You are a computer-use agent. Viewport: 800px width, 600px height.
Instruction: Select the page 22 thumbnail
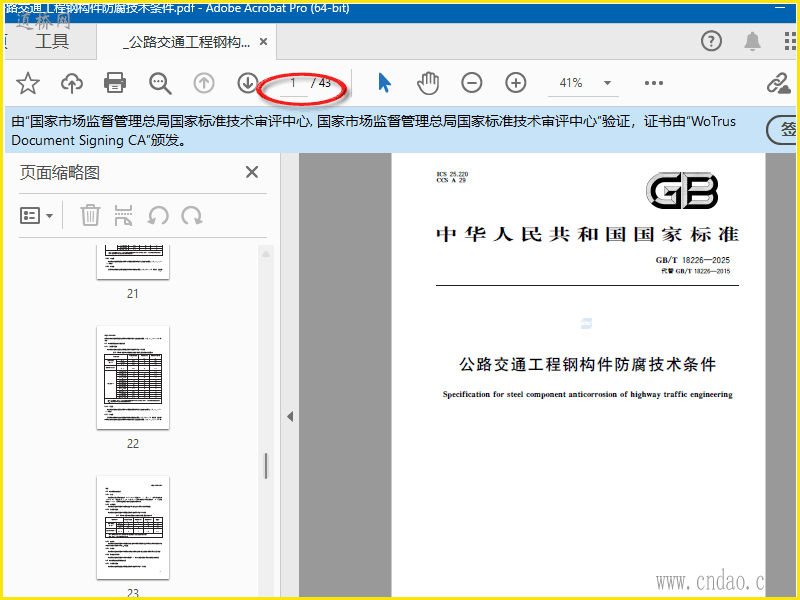coord(133,378)
